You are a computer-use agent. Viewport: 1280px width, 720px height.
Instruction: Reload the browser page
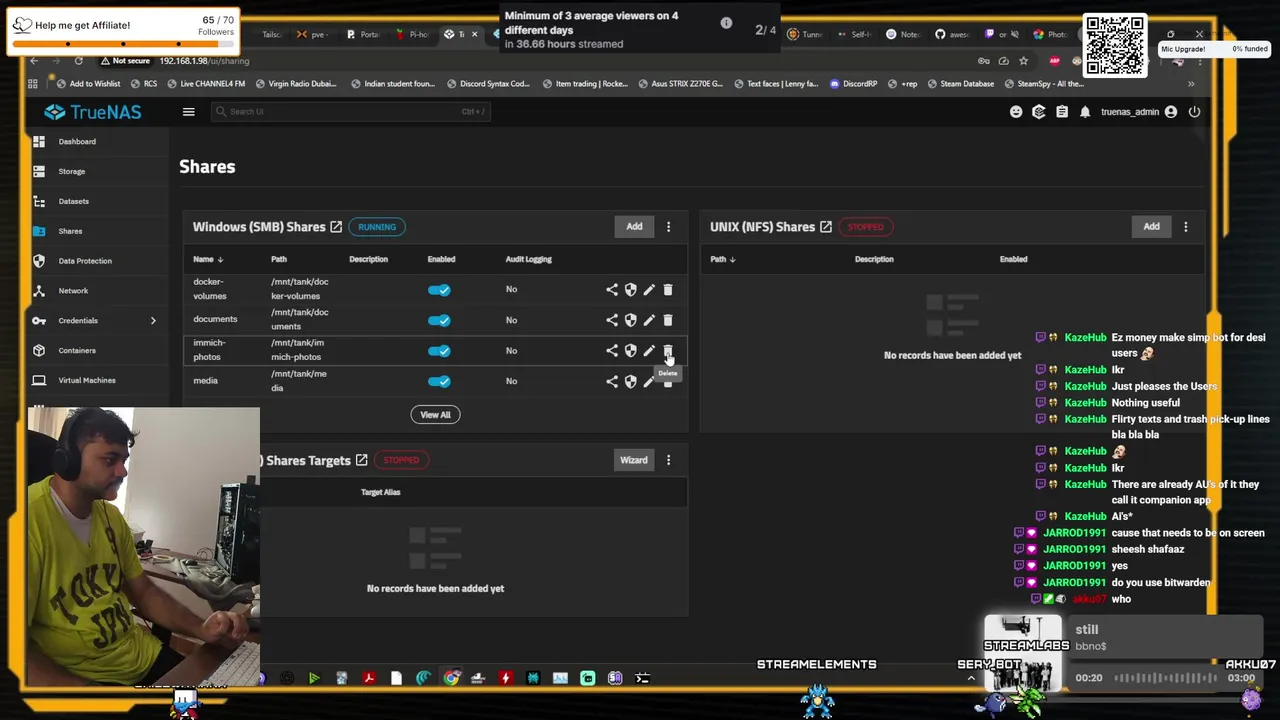tap(78, 61)
